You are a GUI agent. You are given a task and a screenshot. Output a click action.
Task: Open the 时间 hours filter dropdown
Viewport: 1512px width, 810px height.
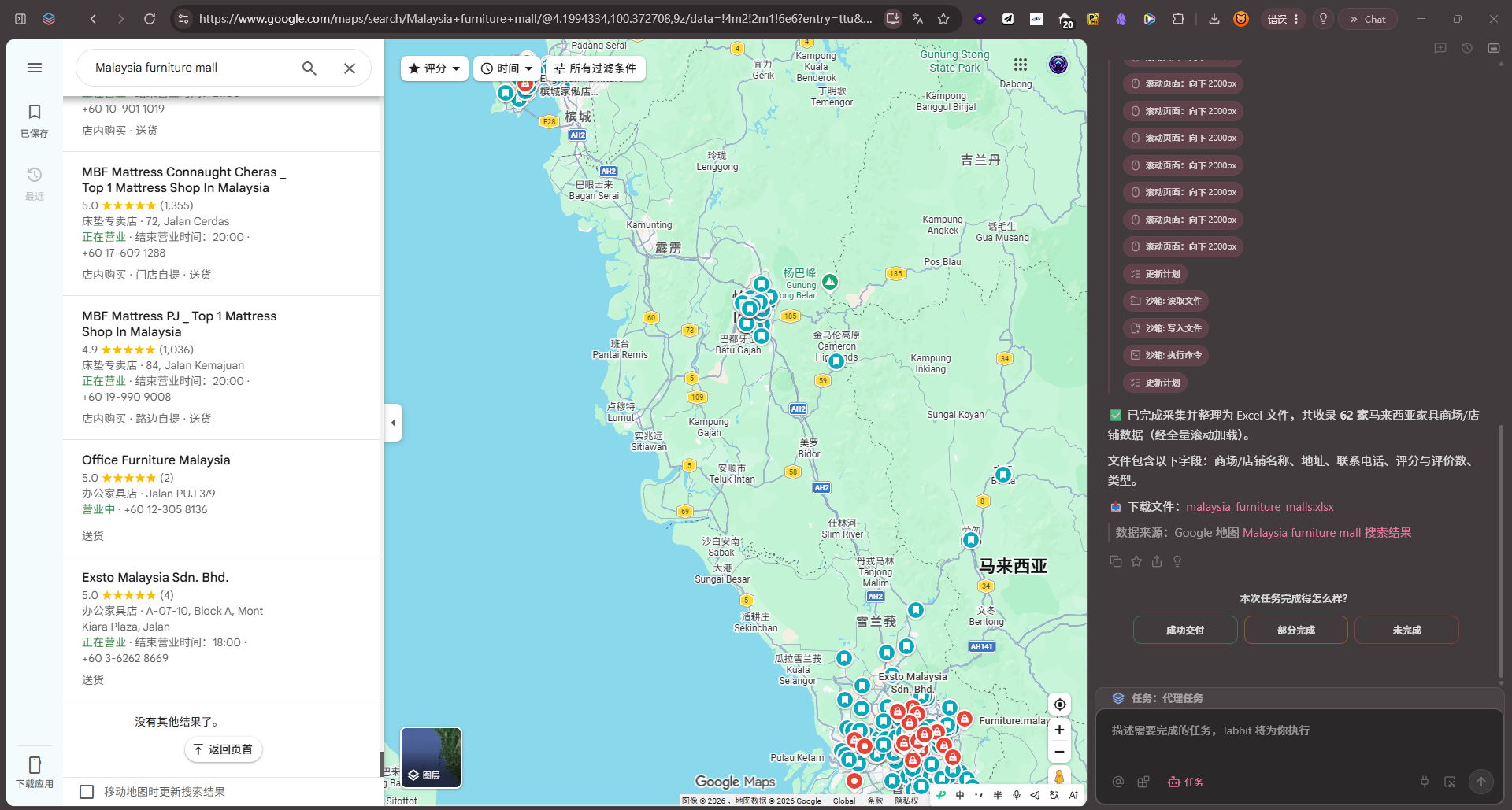tap(506, 68)
